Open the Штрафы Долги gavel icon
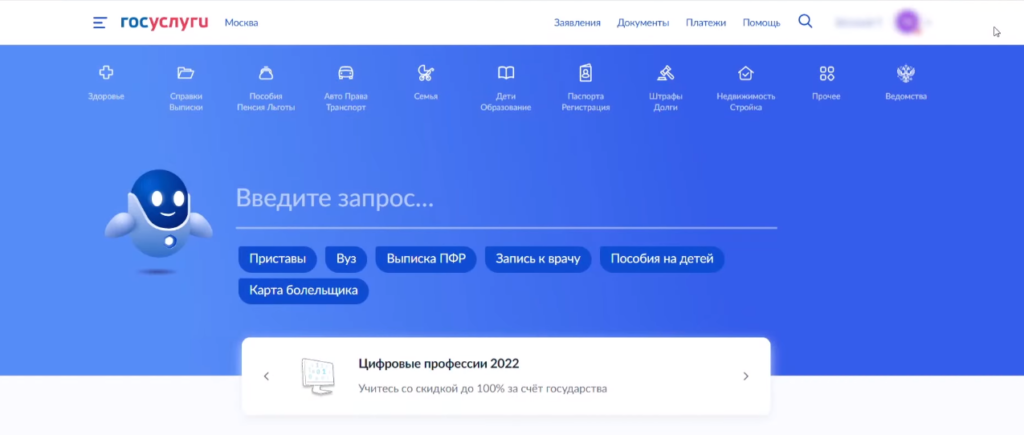 [x=665, y=73]
